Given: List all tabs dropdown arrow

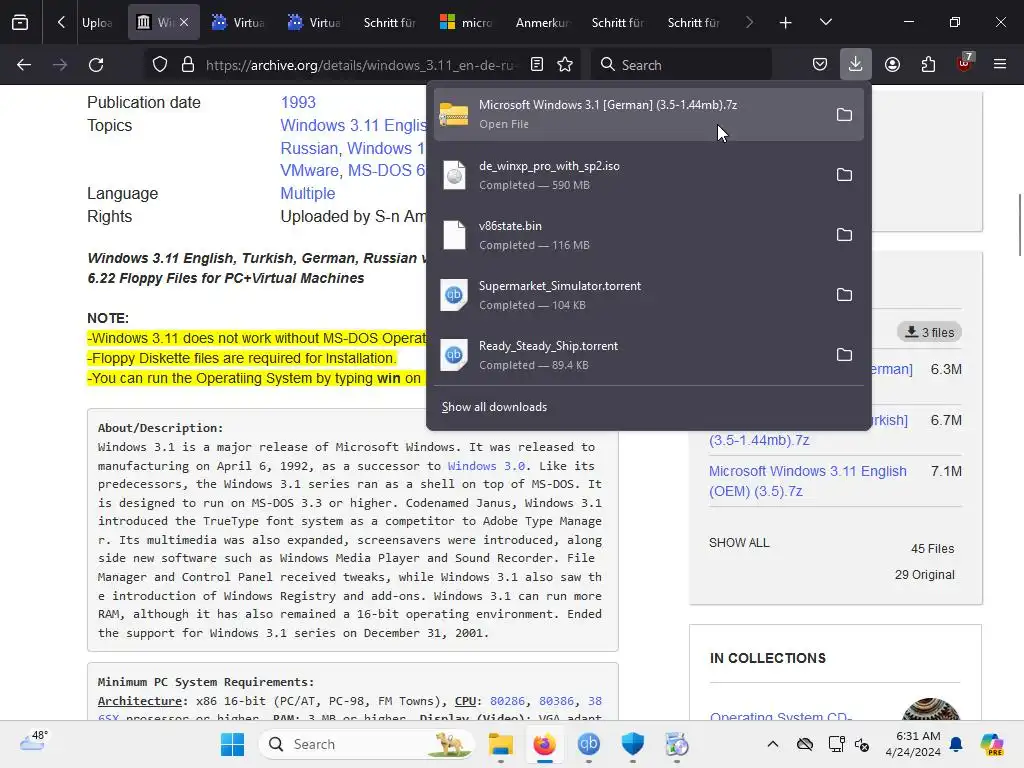Looking at the screenshot, I should (x=825, y=23).
